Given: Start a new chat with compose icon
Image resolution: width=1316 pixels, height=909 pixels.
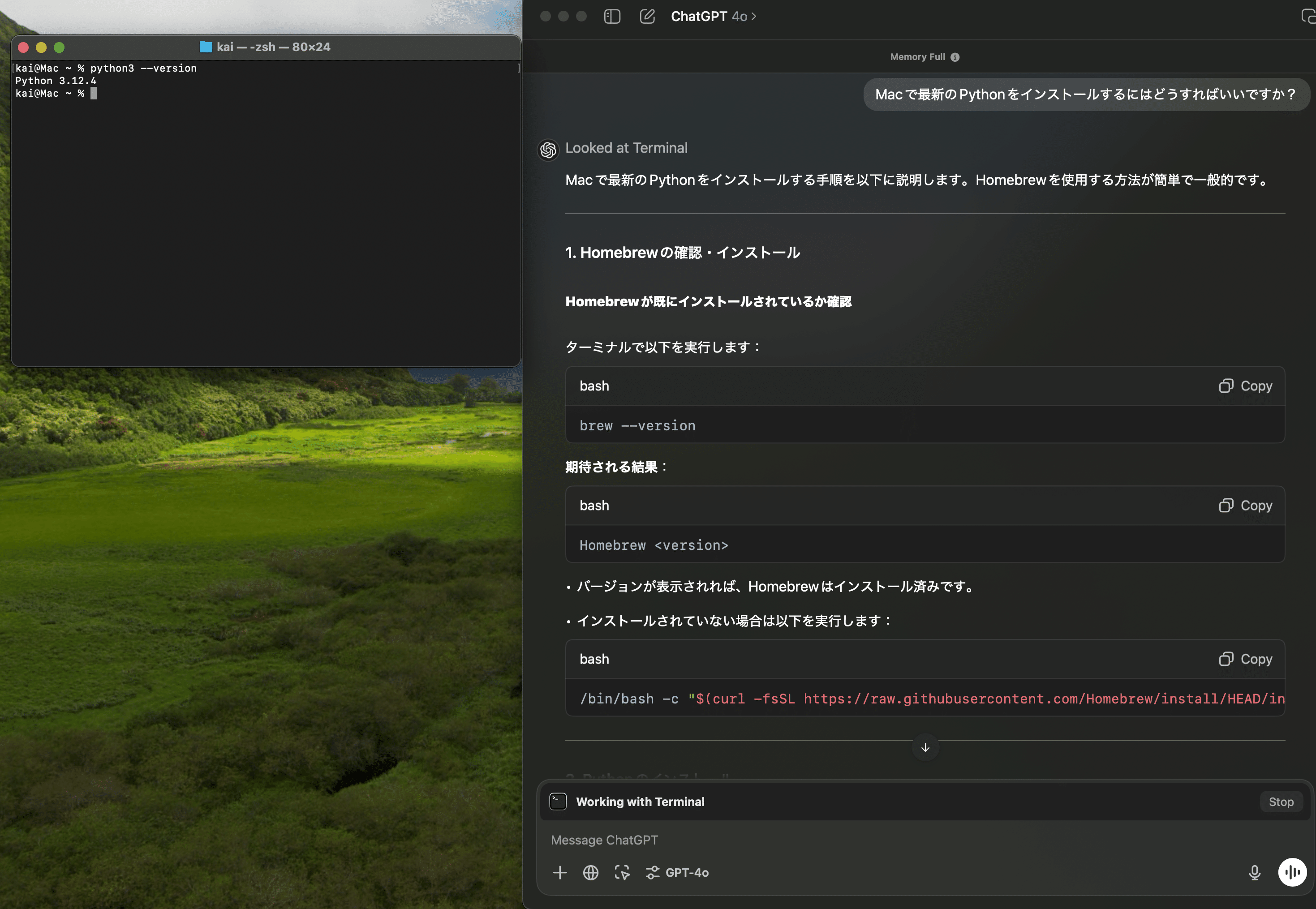Looking at the screenshot, I should tap(647, 17).
